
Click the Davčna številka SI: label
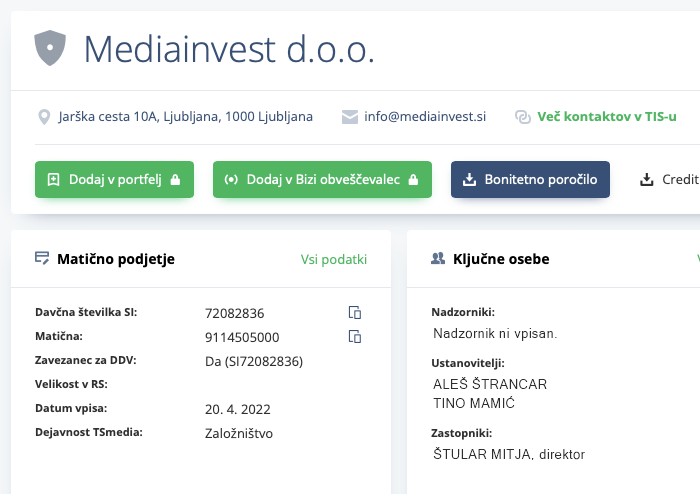86,312
